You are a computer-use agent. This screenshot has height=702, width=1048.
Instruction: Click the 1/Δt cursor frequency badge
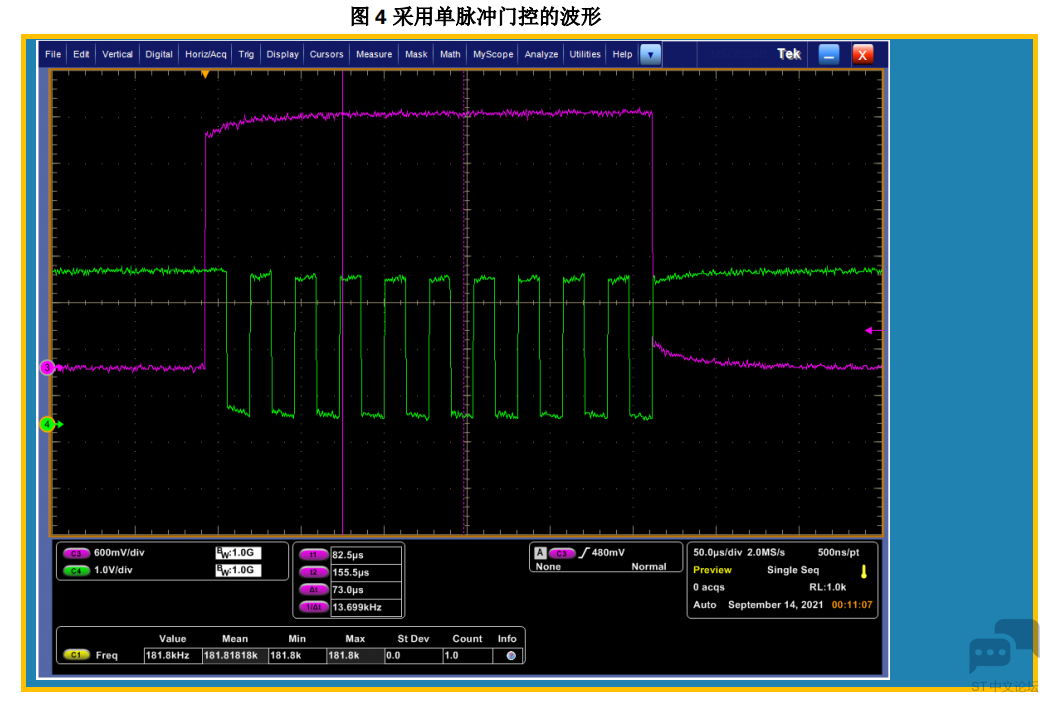point(313,607)
